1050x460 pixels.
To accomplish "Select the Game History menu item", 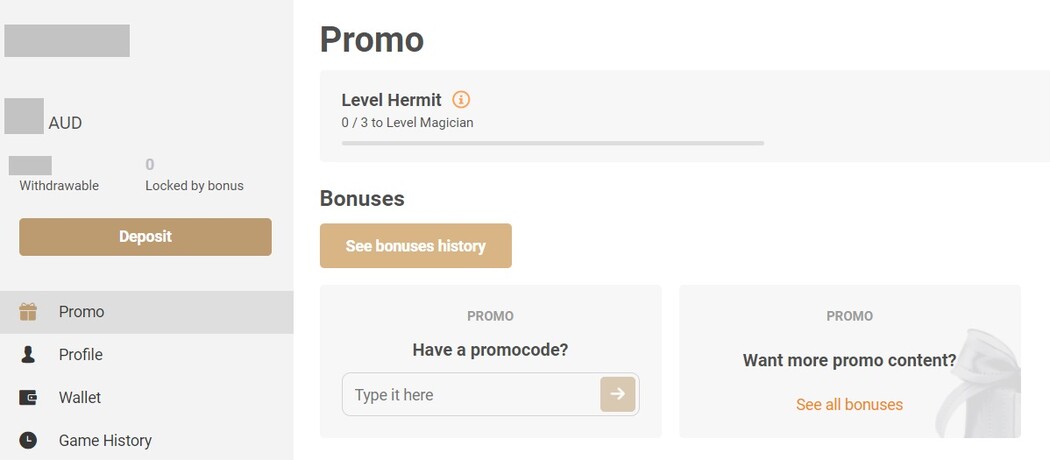I will [105, 440].
